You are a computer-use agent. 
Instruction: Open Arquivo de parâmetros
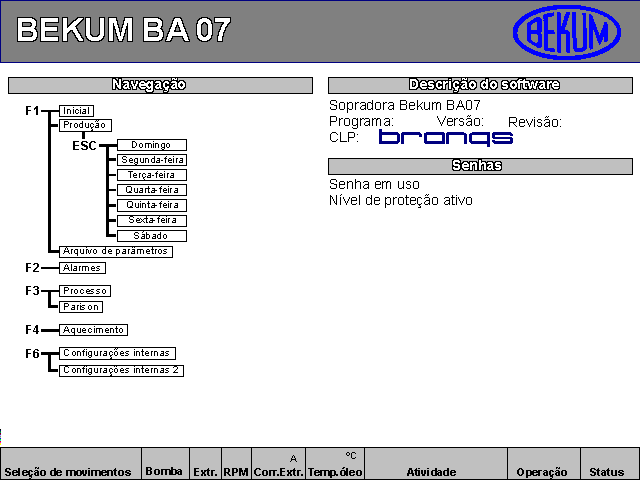click(115, 252)
